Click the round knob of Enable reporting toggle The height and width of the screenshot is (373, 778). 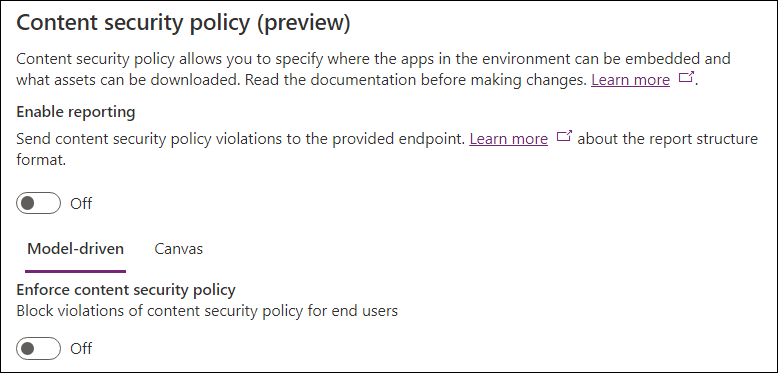point(28,203)
